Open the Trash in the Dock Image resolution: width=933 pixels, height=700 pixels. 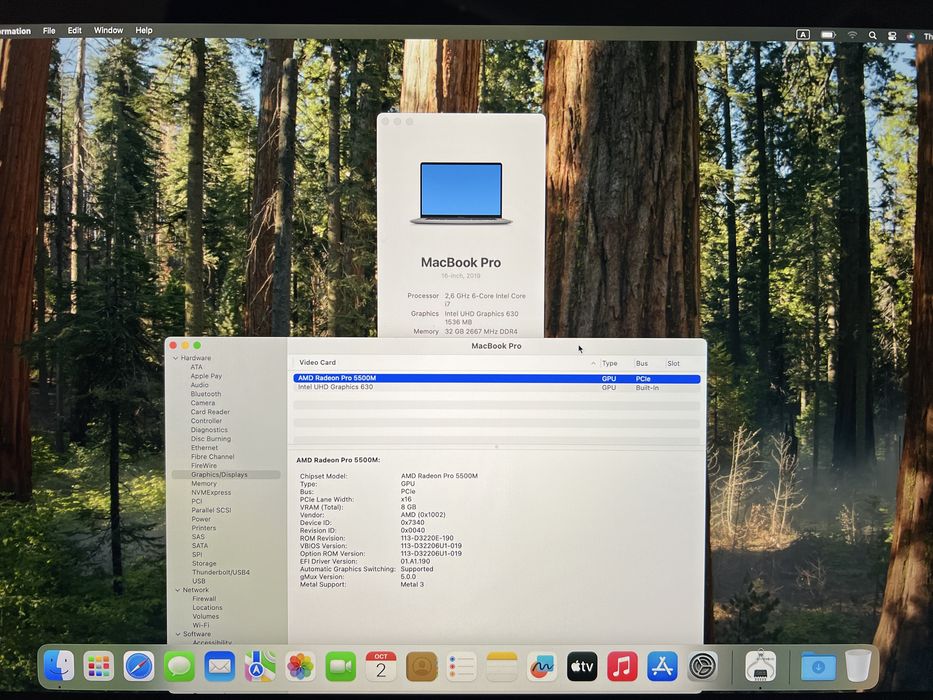click(x=858, y=666)
